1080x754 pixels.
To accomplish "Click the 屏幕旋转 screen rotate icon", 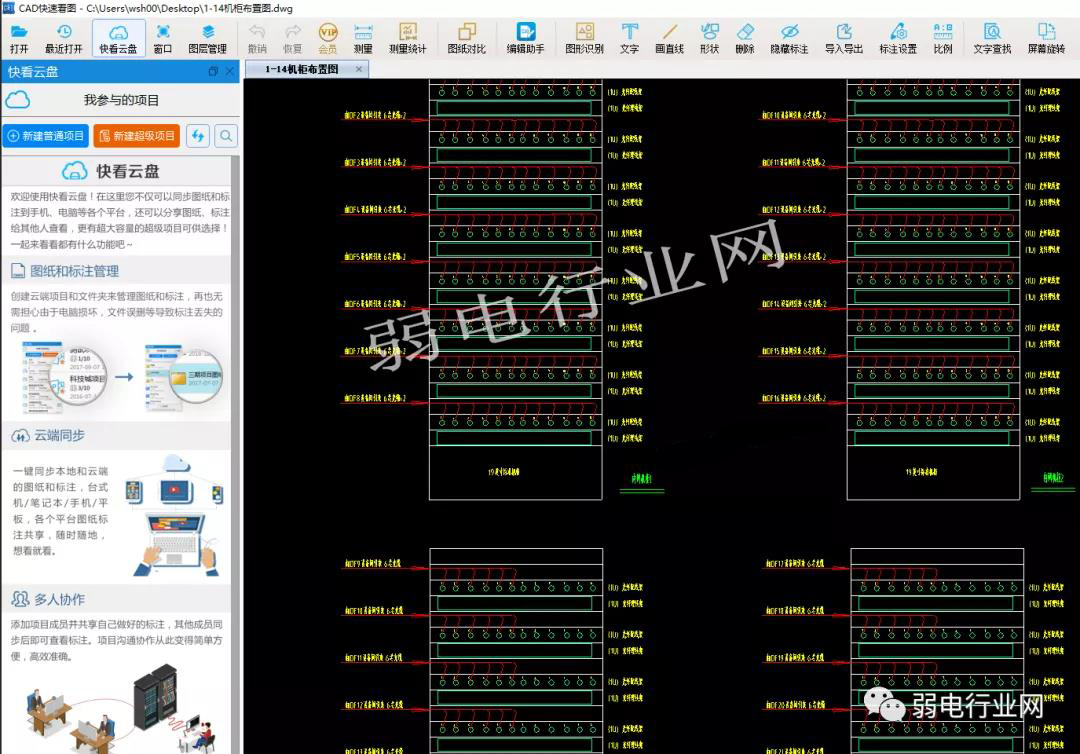I will click(1046, 38).
